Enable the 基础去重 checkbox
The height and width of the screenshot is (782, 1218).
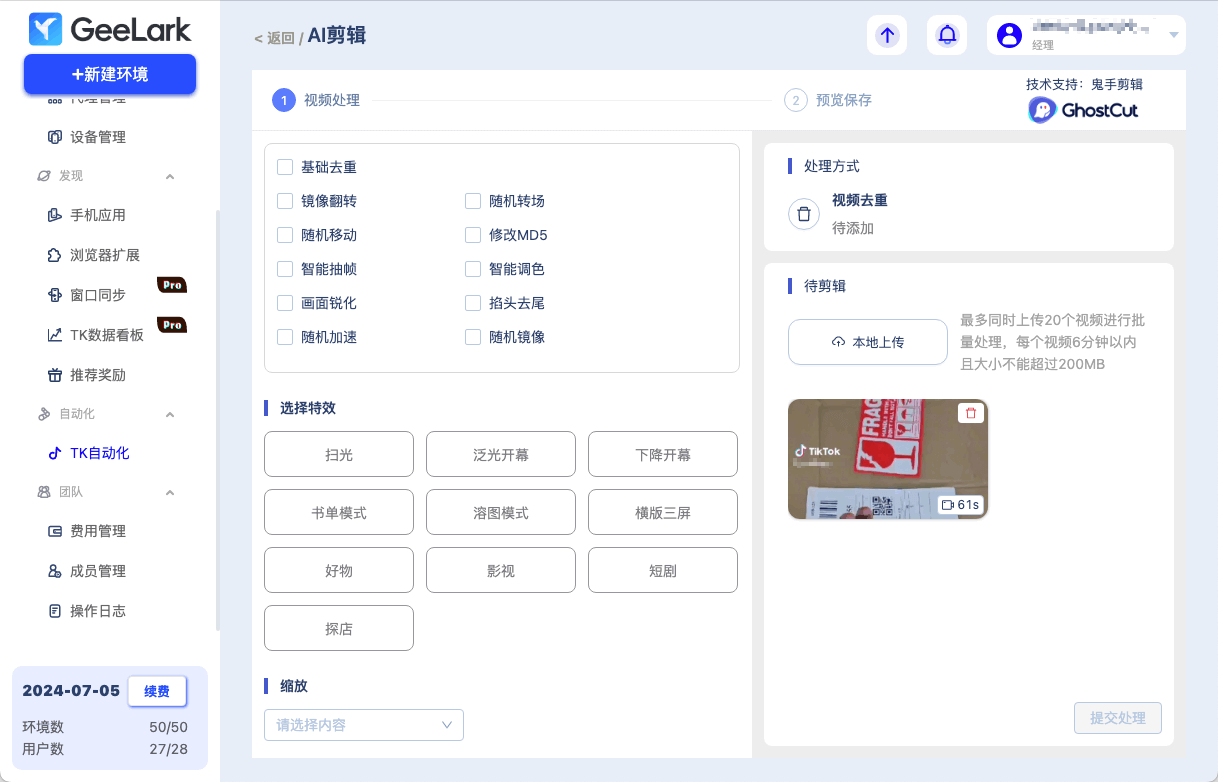coord(285,167)
